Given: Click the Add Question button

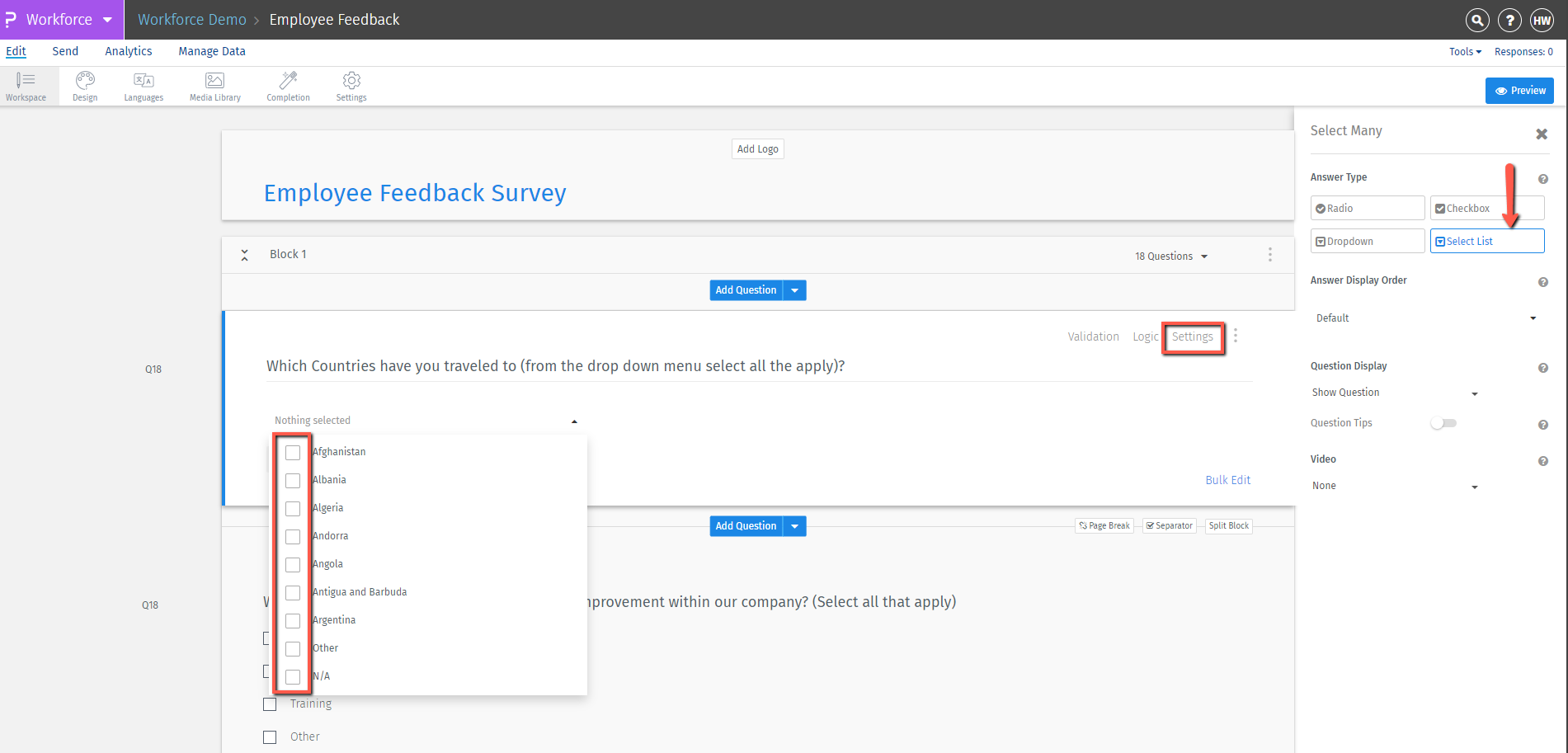Looking at the screenshot, I should [x=746, y=289].
